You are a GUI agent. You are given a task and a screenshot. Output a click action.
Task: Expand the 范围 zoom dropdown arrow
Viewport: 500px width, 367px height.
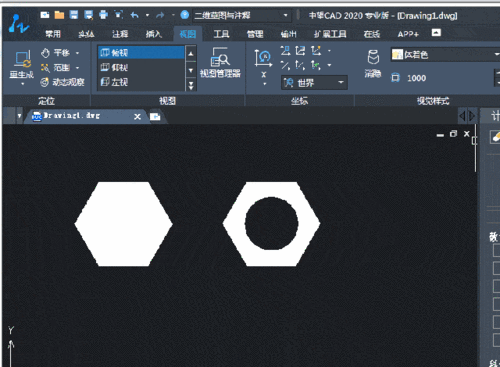point(77,68)
